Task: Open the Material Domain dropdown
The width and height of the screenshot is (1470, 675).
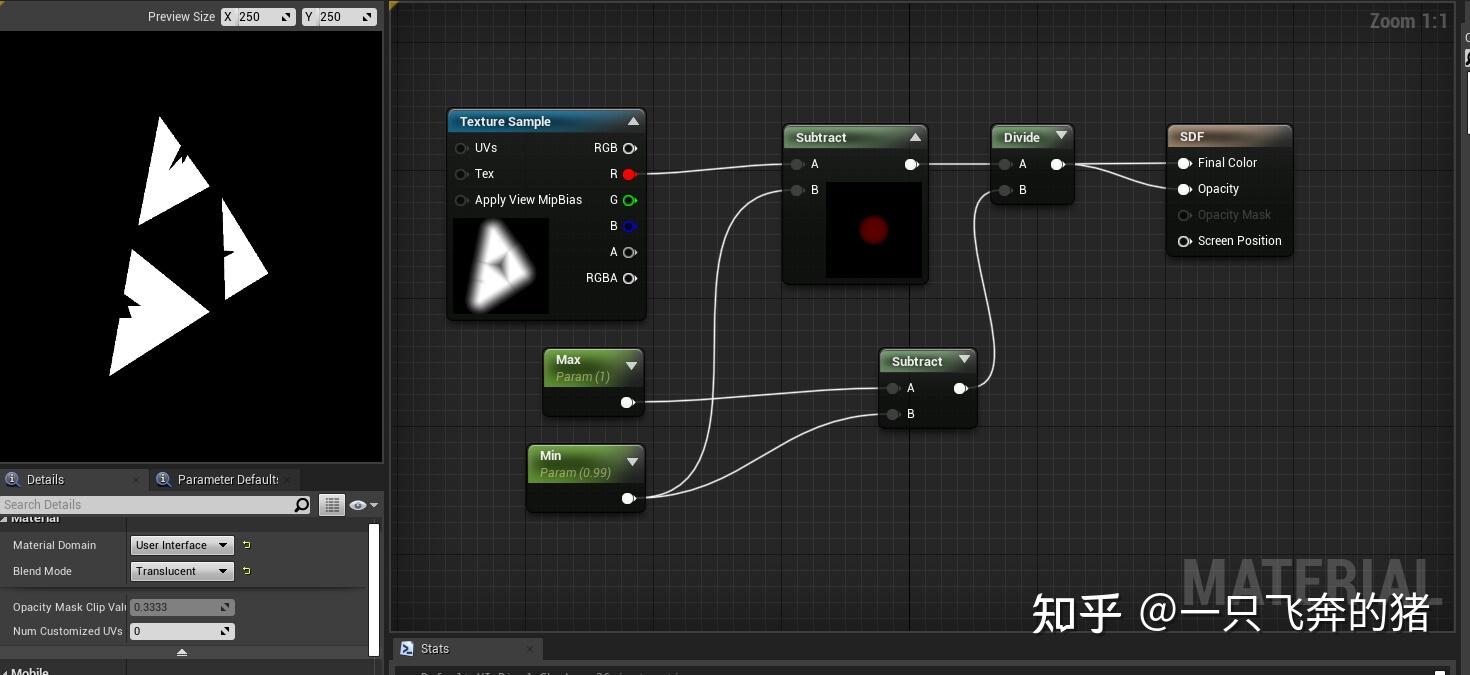Action: coord(181,545)
